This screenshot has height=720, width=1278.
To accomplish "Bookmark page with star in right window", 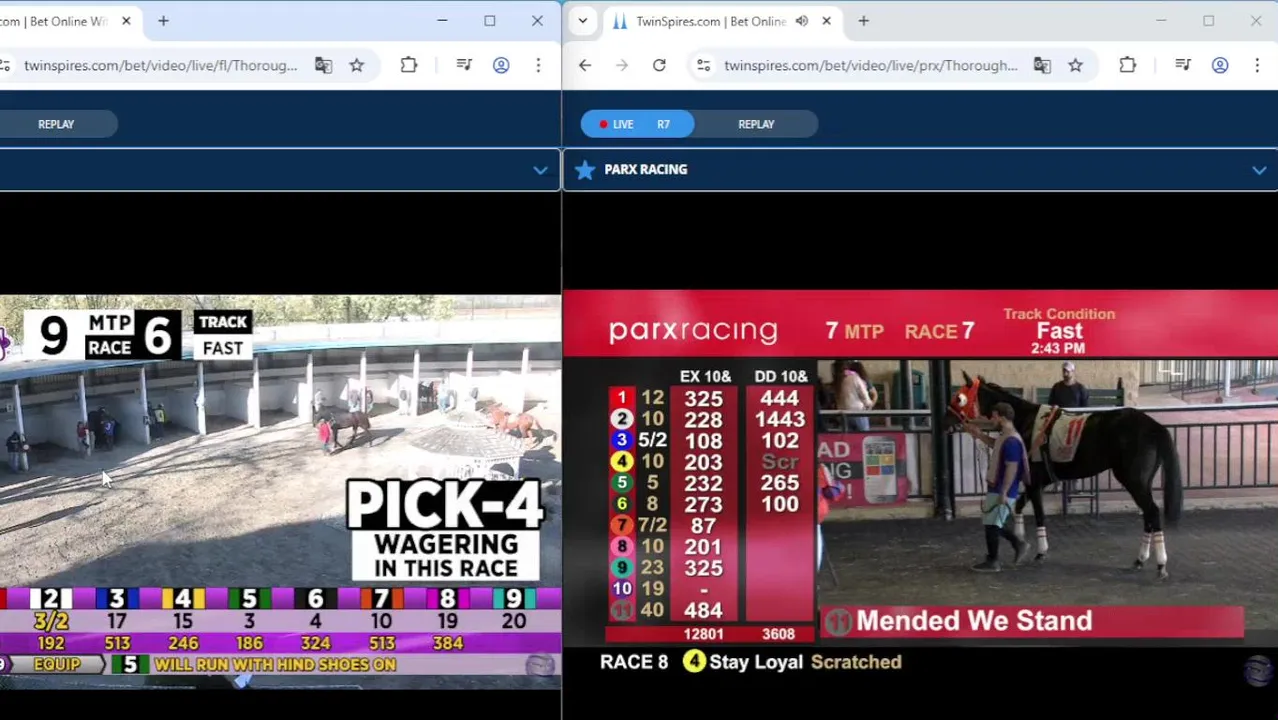I will (x=1076, y=65).
